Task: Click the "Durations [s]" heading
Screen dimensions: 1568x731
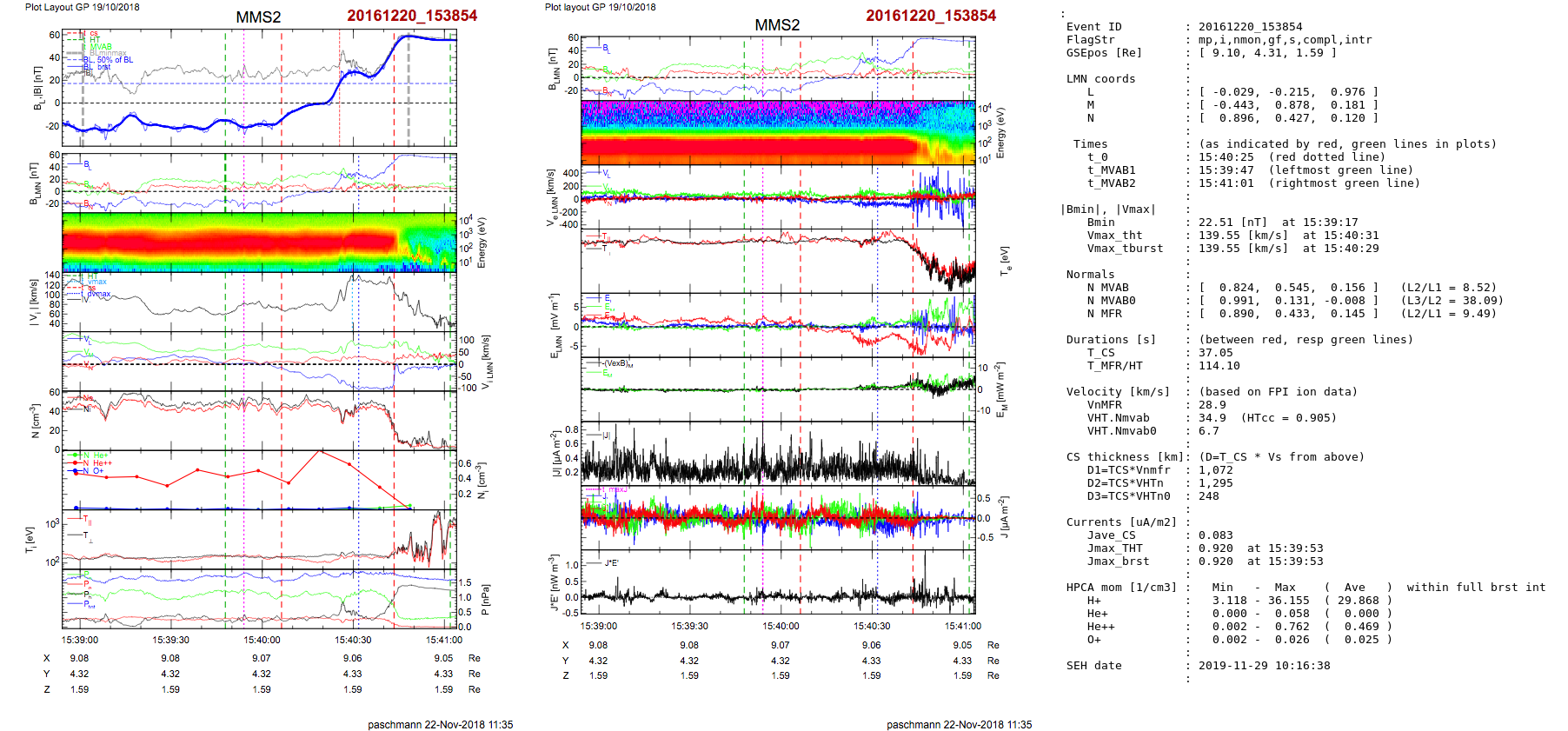Action: click(x=1111, y=340)
